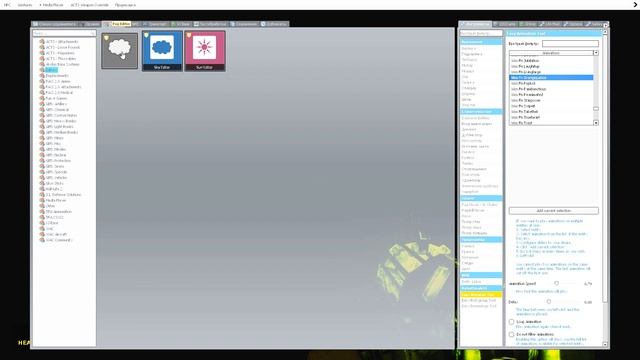Image resolution: width=640 pixels, height=360 pixels.
Task: Select Easy Animation Tool in tool list
Action: (x=481, y=294)
